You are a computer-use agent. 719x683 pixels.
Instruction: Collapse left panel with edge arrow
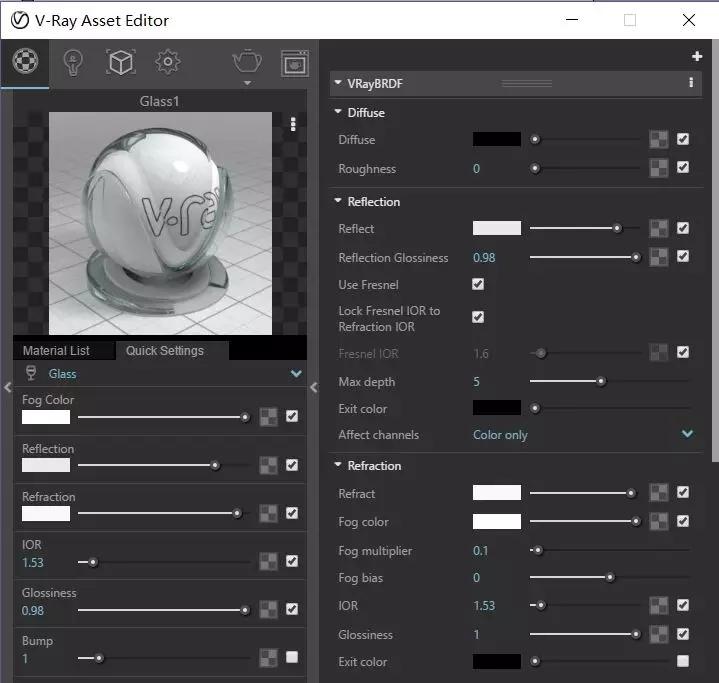tap(7, 388)
